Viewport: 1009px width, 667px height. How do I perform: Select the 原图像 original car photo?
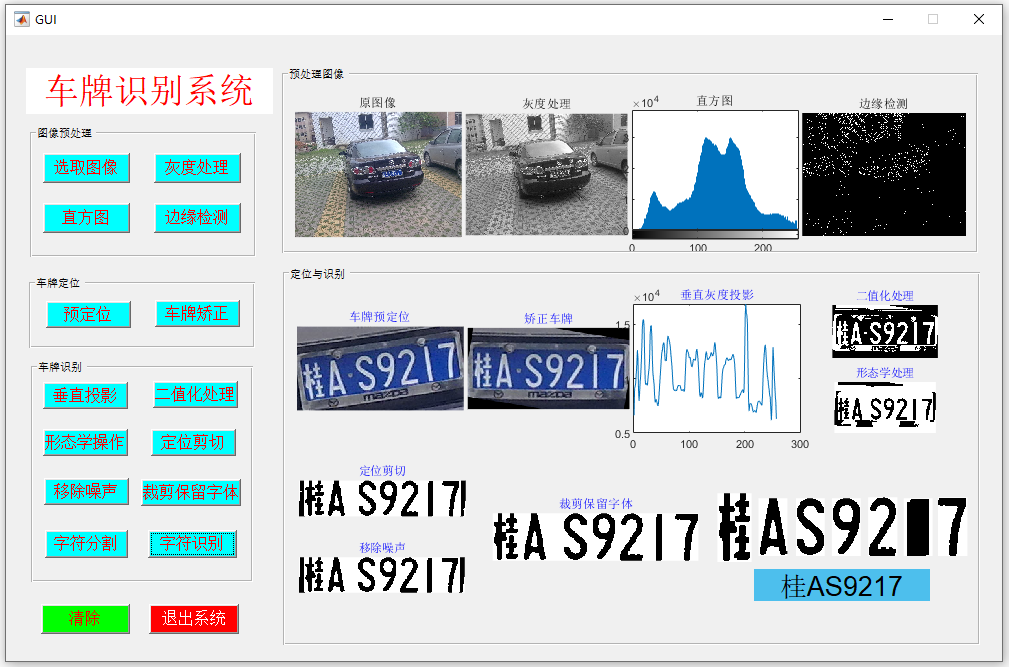[x=378, y=174]
